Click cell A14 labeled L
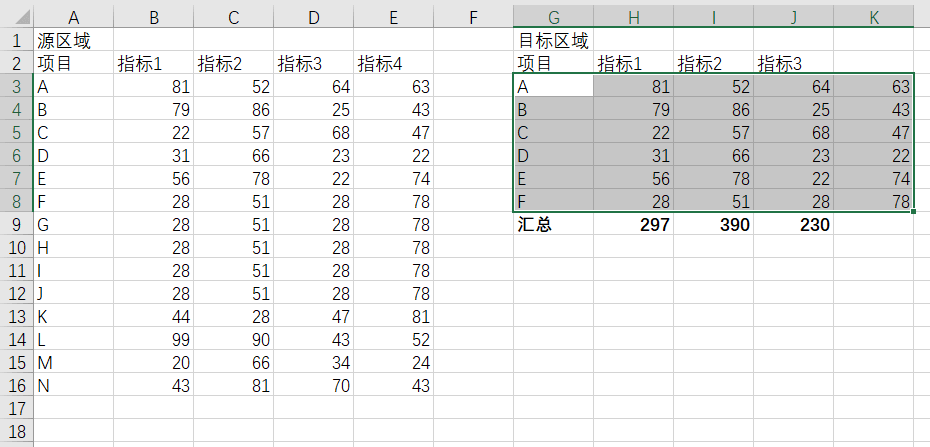930x447 pixels. click(x=74, y=340)
